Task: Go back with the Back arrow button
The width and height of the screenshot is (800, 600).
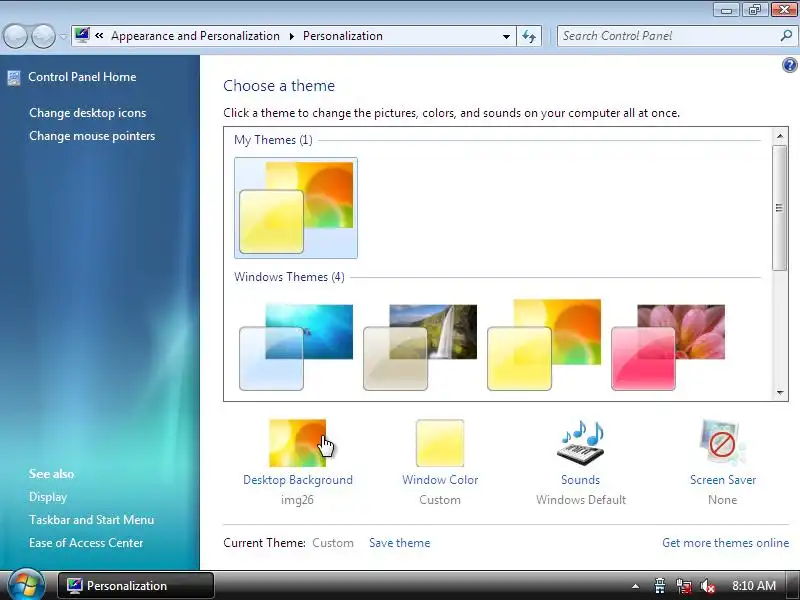Action: 15,36
